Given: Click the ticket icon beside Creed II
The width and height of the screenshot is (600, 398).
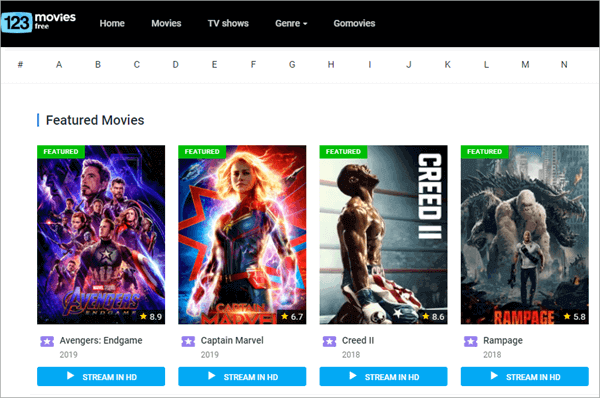Looking at the screenshot, I should [329, 341].
